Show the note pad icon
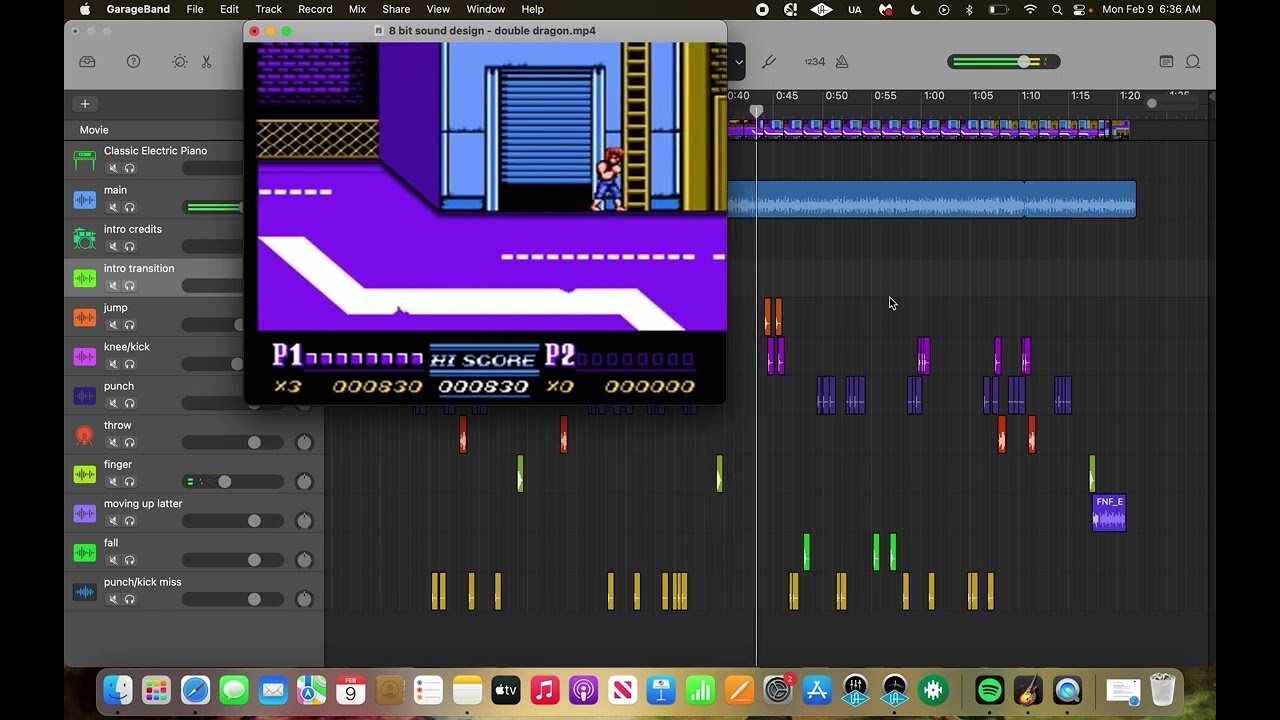 coord(1166,62)
